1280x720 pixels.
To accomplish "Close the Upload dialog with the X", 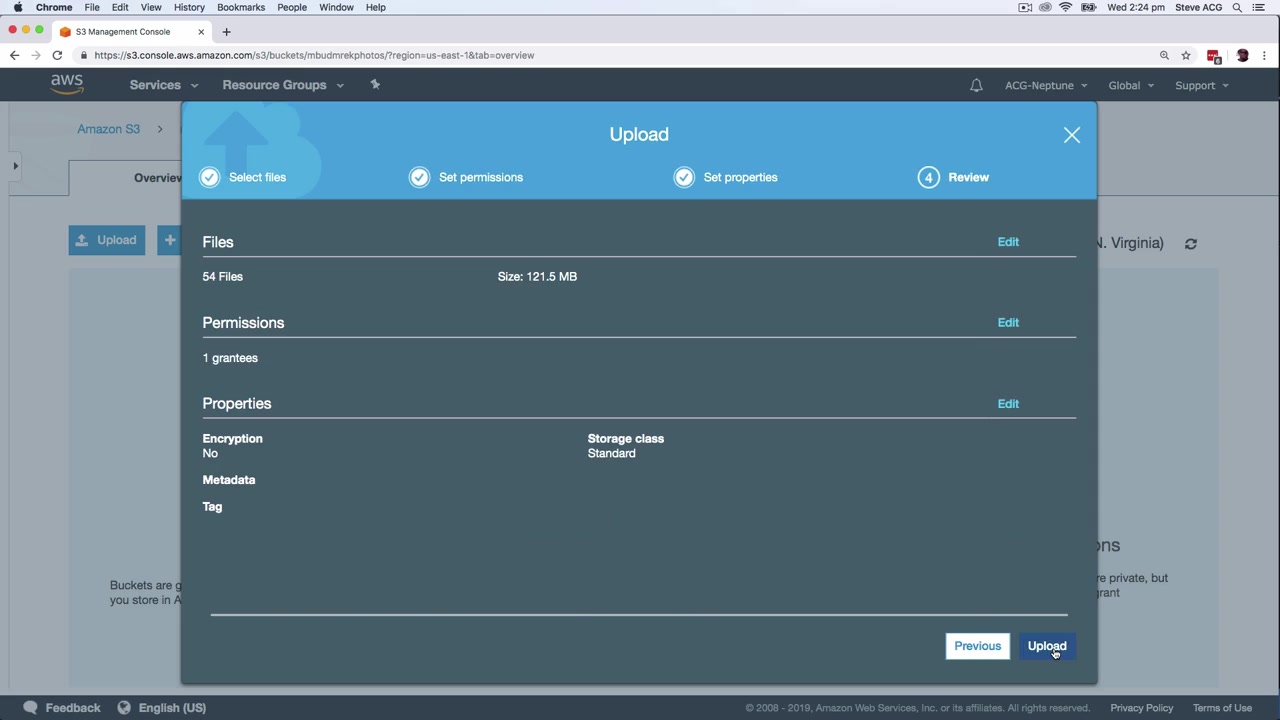I will pyautogui.click(x=1072, y=135).
